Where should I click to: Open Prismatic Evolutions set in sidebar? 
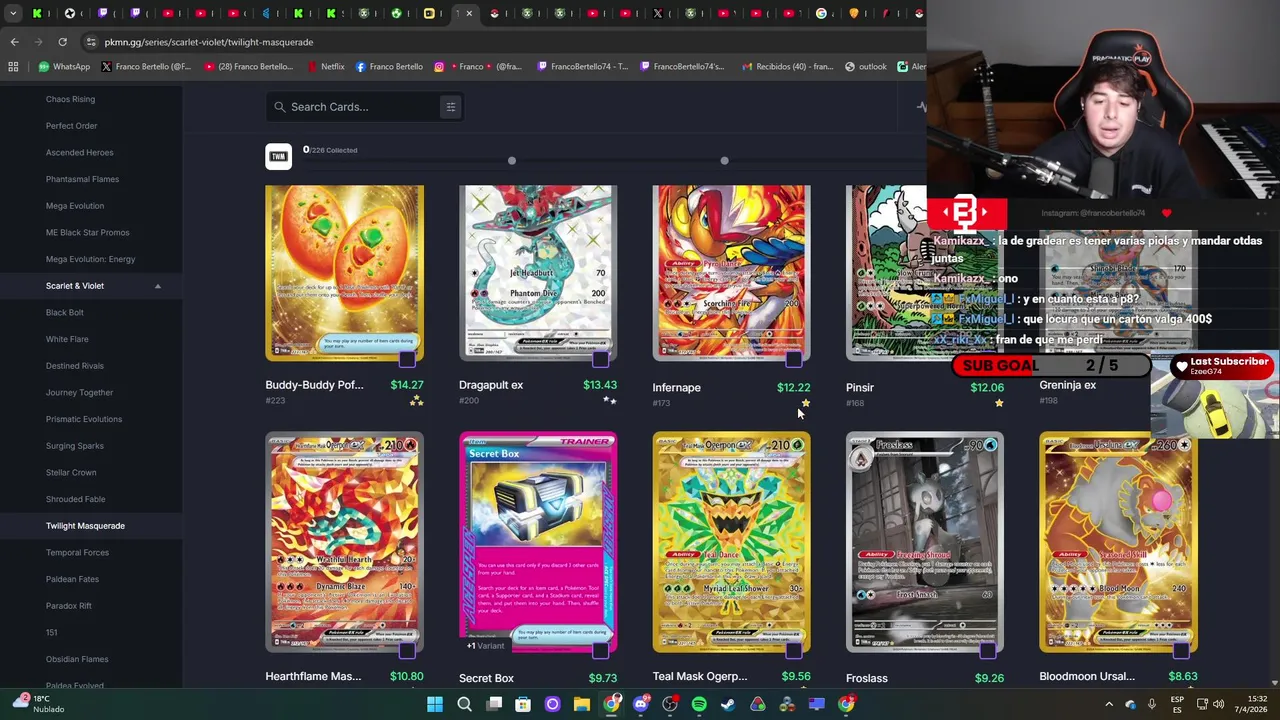pos(83,419)
